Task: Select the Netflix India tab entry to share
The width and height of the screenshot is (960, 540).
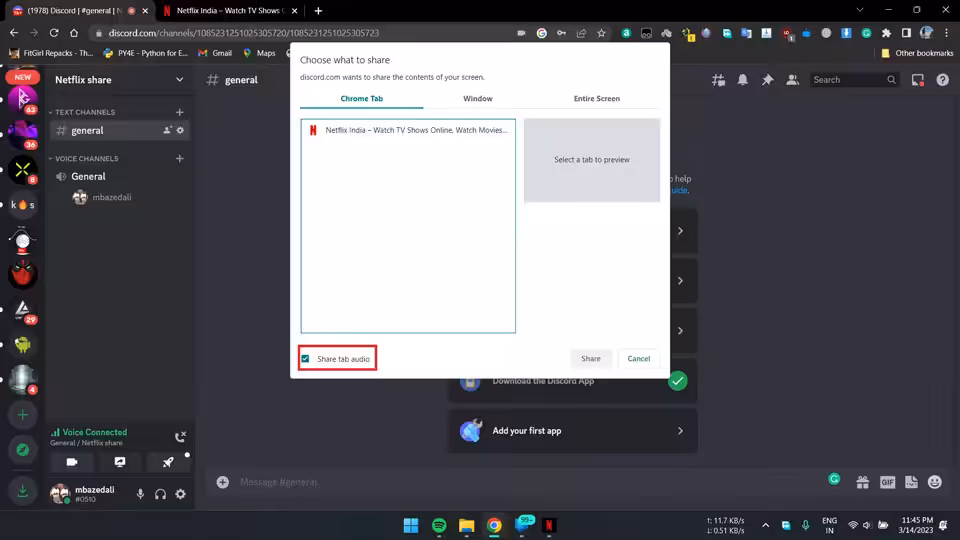Action: coord(408,130)
